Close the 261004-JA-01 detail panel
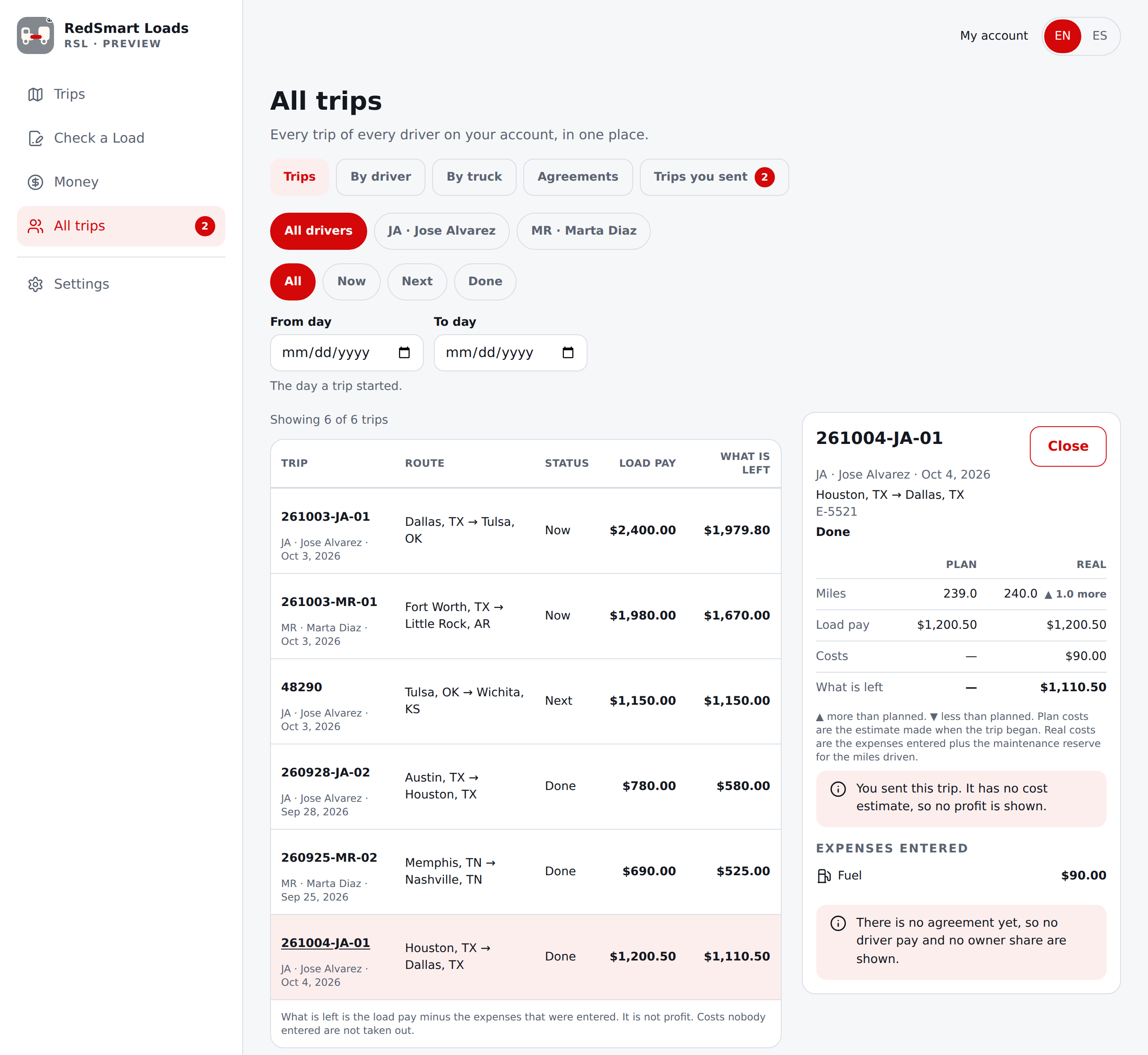 click(x=1068, y=446)
